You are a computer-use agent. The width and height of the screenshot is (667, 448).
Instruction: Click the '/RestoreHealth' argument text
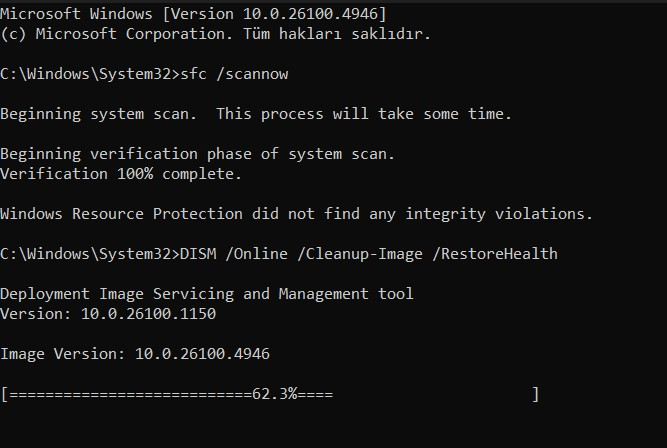tap(495, 254)
